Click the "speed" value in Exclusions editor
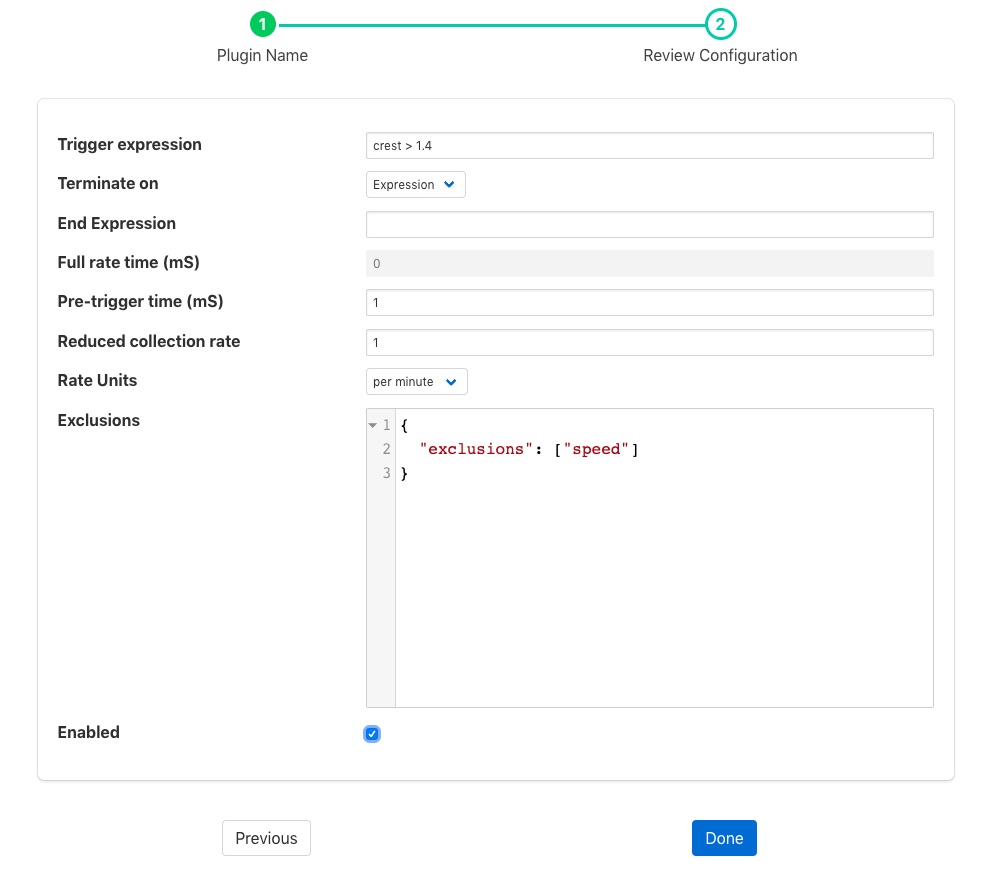 tap(596, 450)
